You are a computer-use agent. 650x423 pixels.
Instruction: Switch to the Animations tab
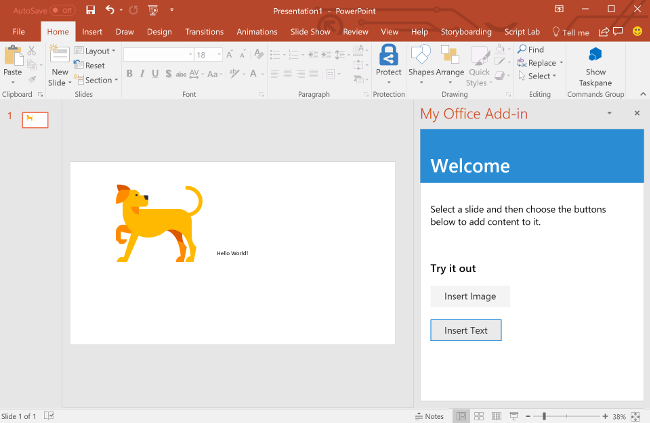257,32
